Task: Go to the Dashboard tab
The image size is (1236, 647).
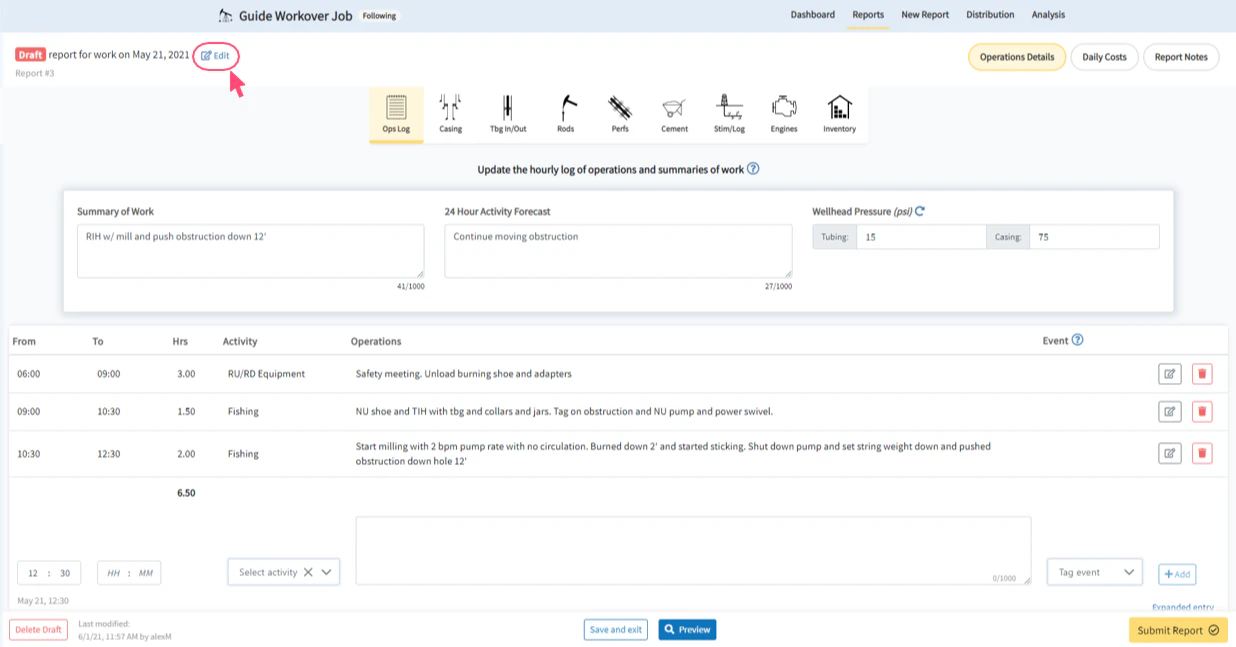Action: click(812, 15)
